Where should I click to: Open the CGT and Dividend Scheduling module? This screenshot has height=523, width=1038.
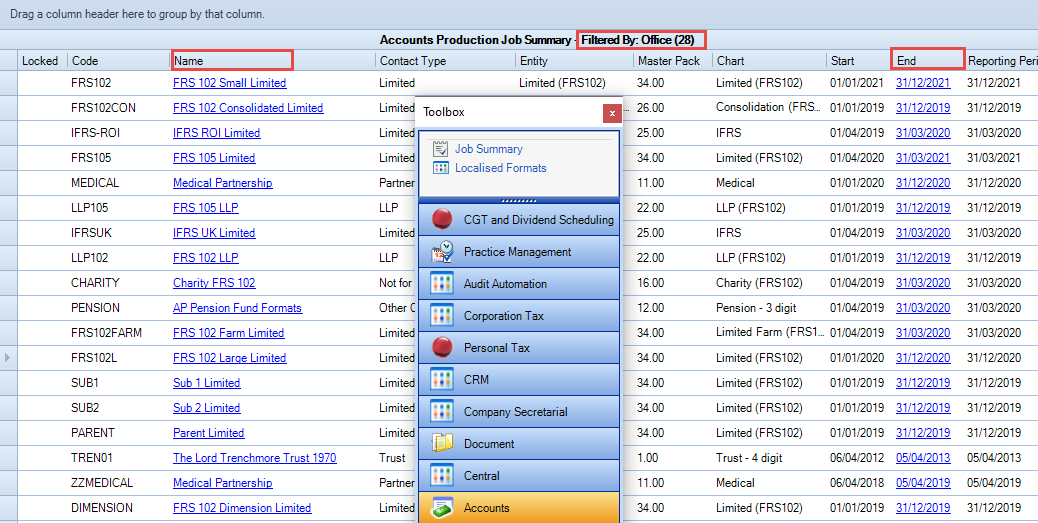coord(519,220)
